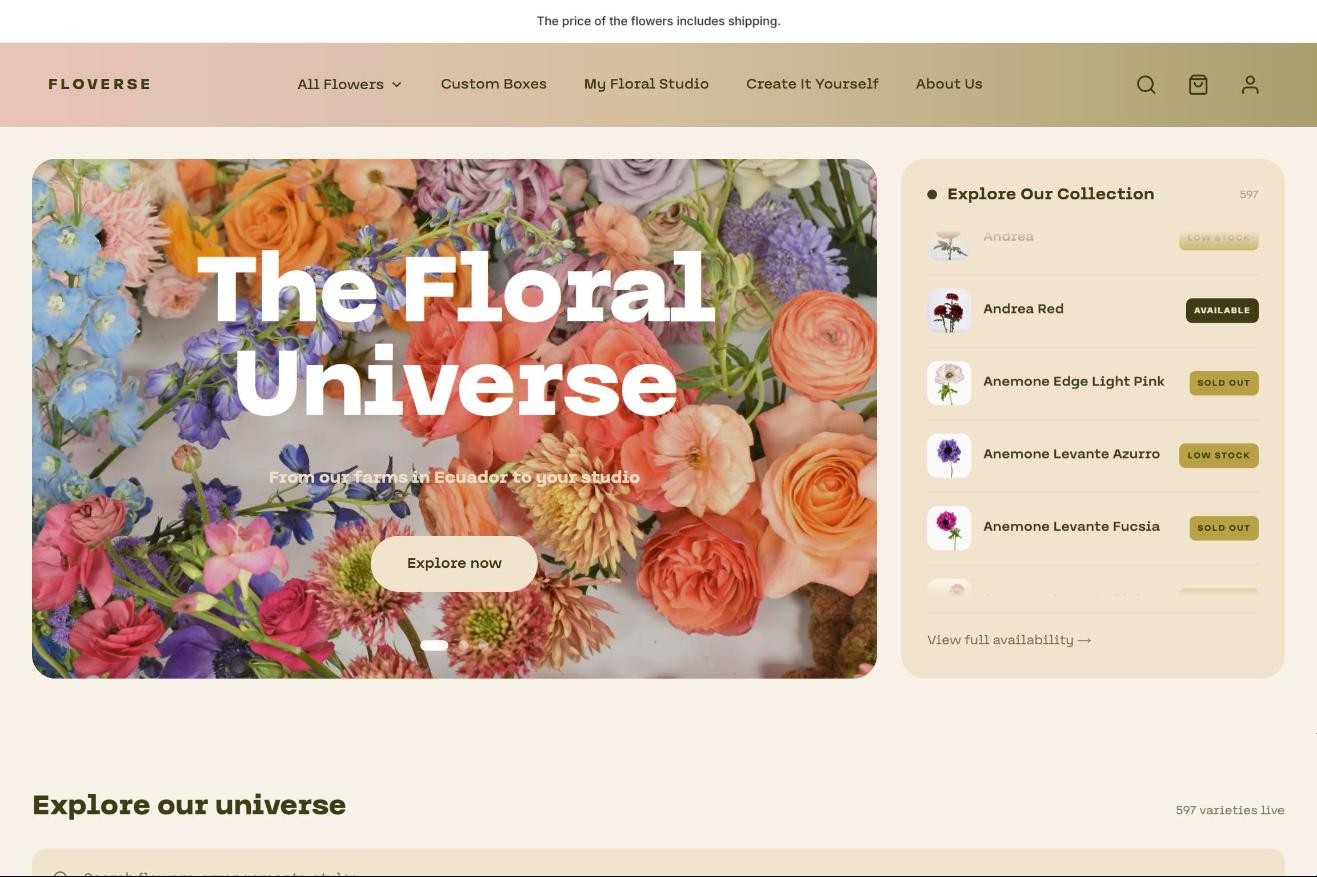1317x877 pixels.
Task: Click the AVAILABLE badge for Andrea Red
Action: (1222, 310)
